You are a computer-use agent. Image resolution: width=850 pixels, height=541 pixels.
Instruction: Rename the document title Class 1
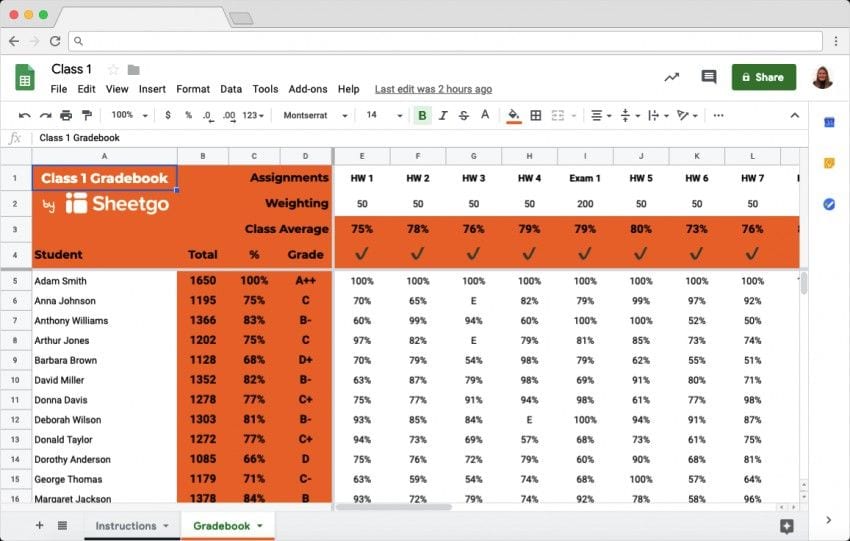pos(72,69)
